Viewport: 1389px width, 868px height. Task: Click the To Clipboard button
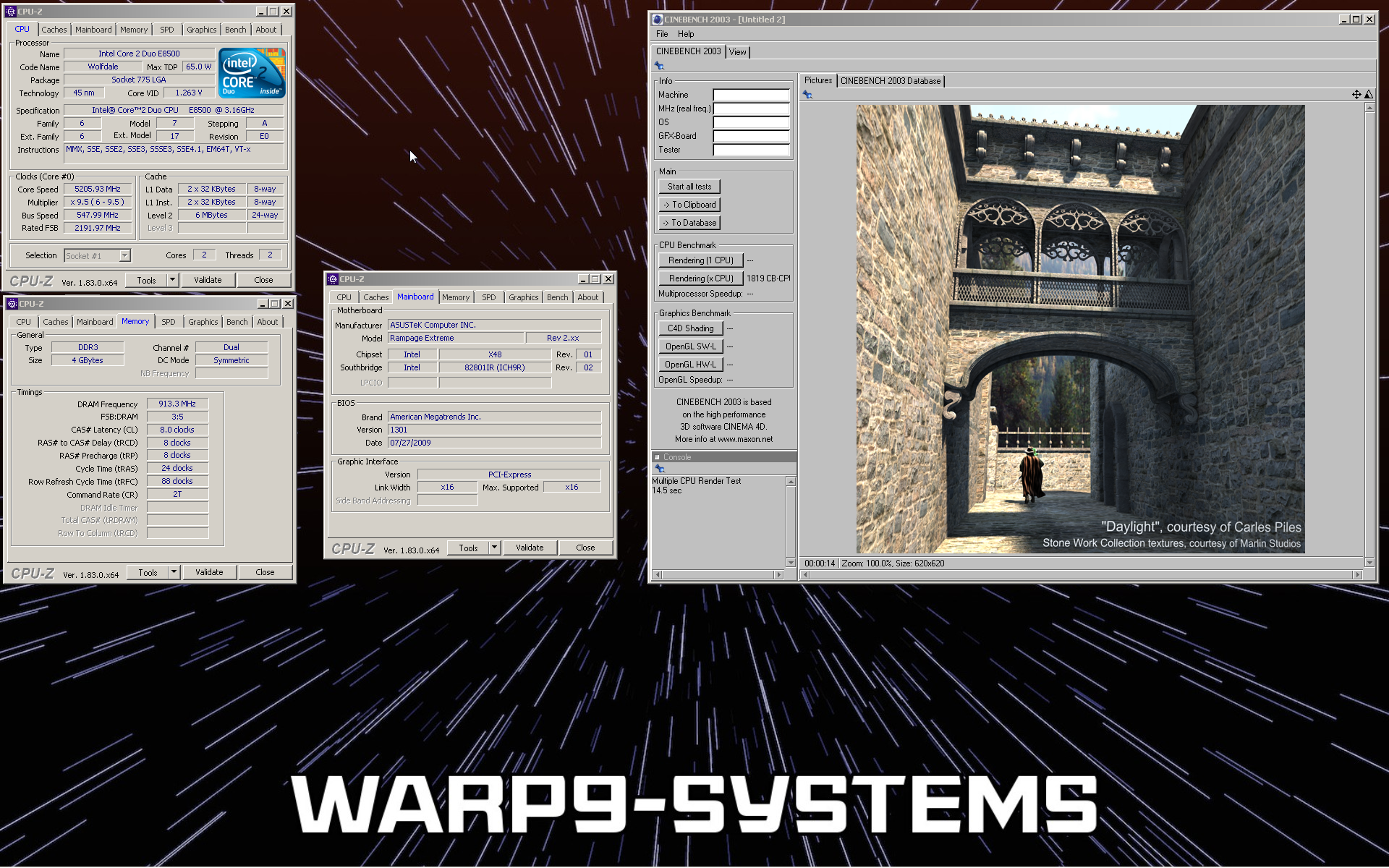tap(689, 205)
